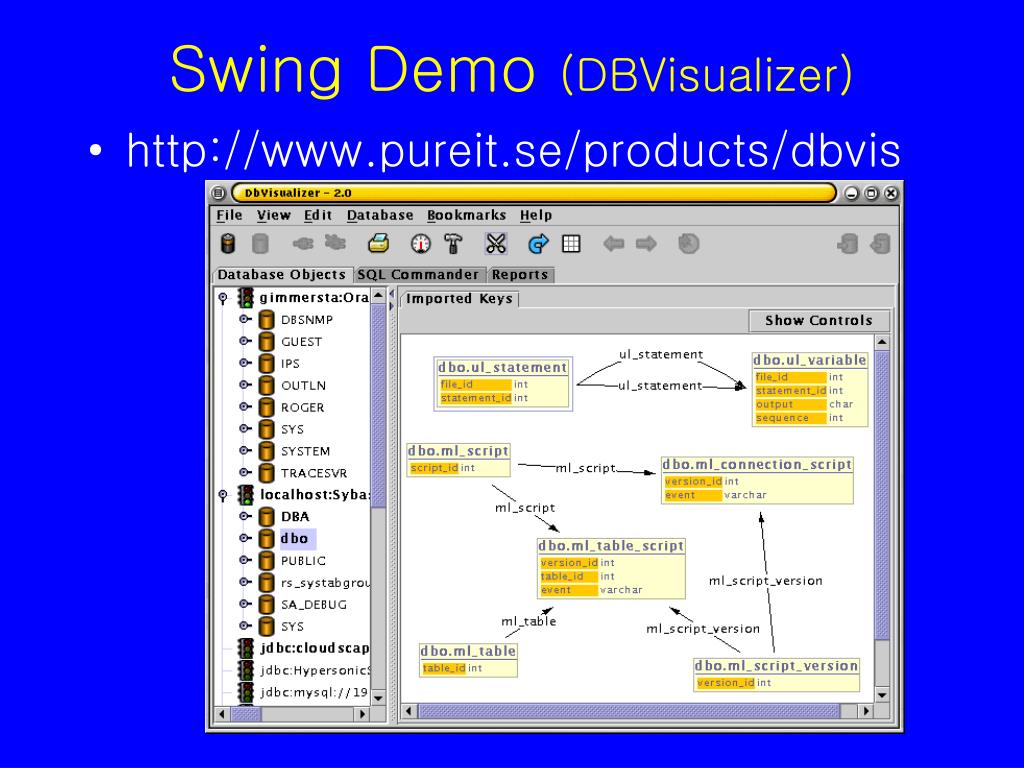Switch to the SQL Commander tab
The width and height of the screenshot is (1024, 768).
click(418, 275)
